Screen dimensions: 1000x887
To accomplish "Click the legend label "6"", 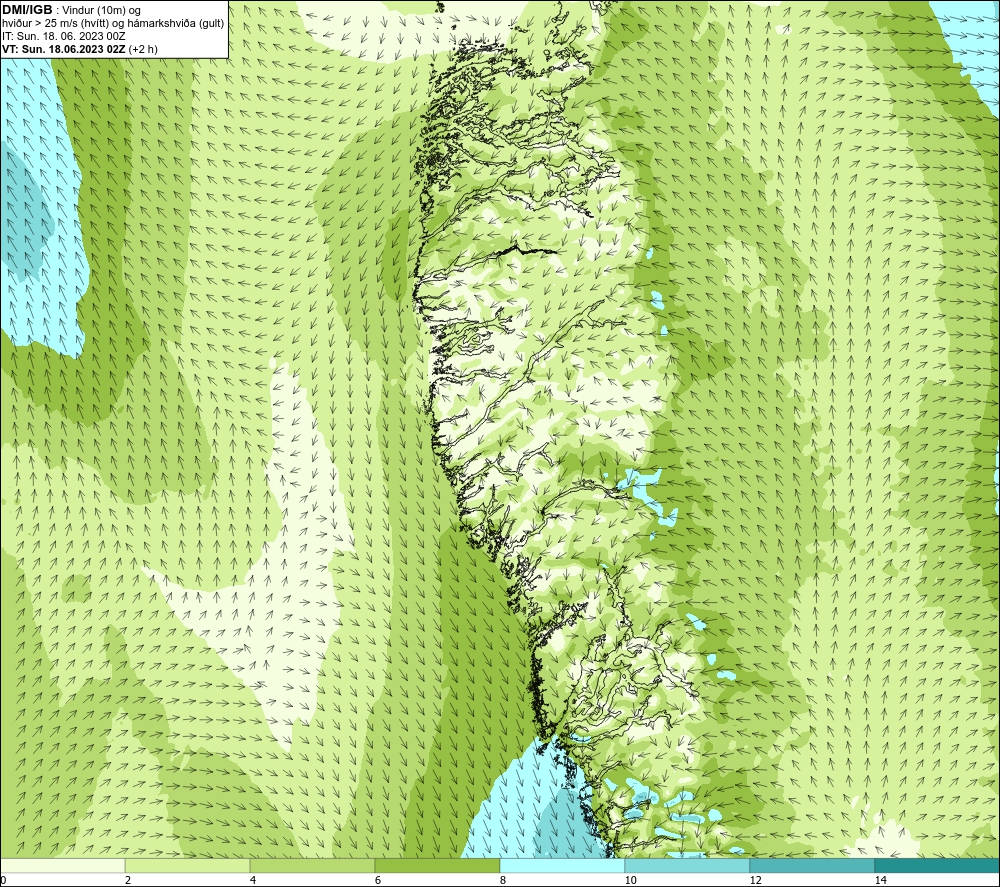I will click(x=378, y=880).
